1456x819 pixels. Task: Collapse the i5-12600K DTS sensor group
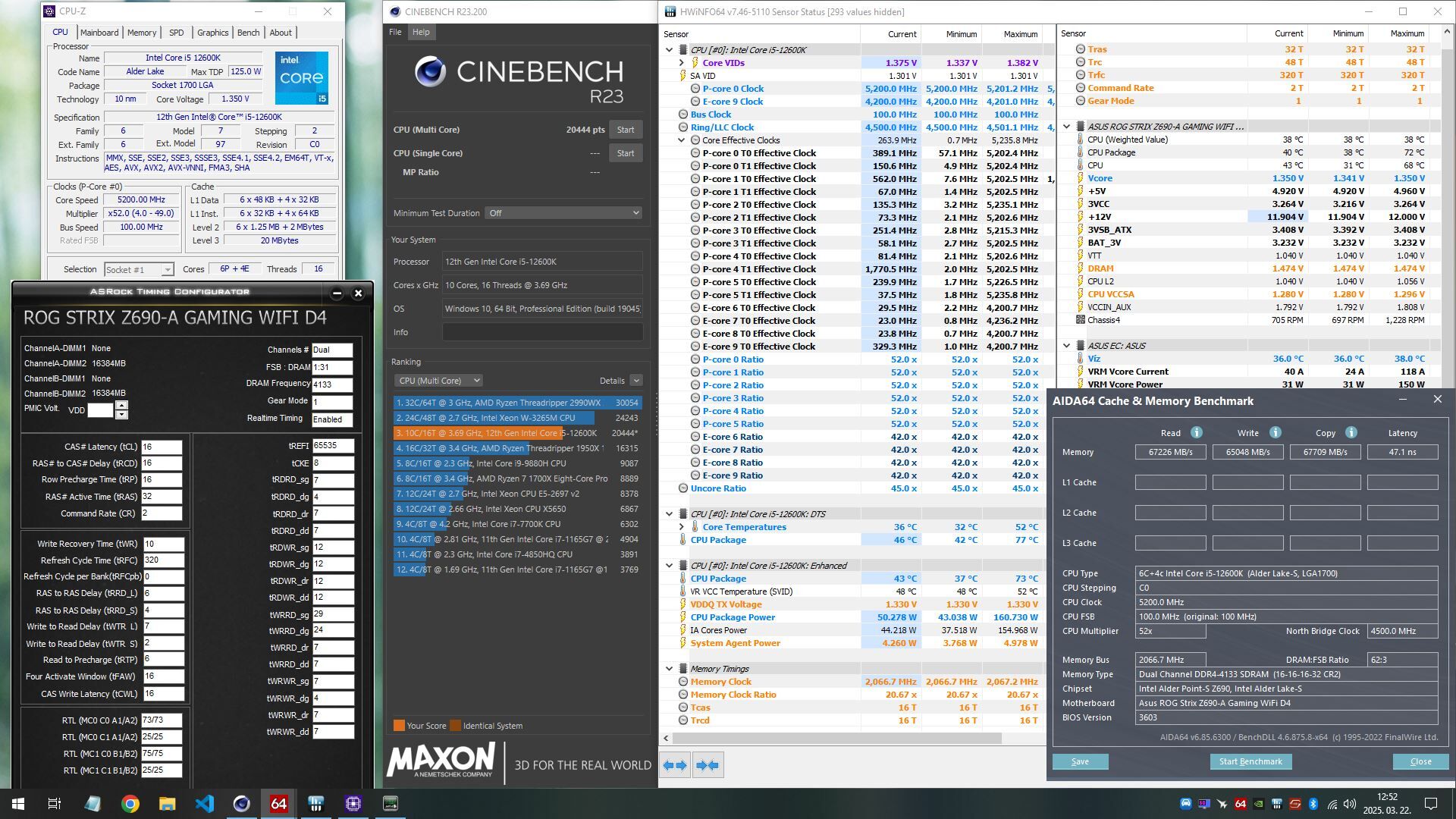click(x=669, y=514)
